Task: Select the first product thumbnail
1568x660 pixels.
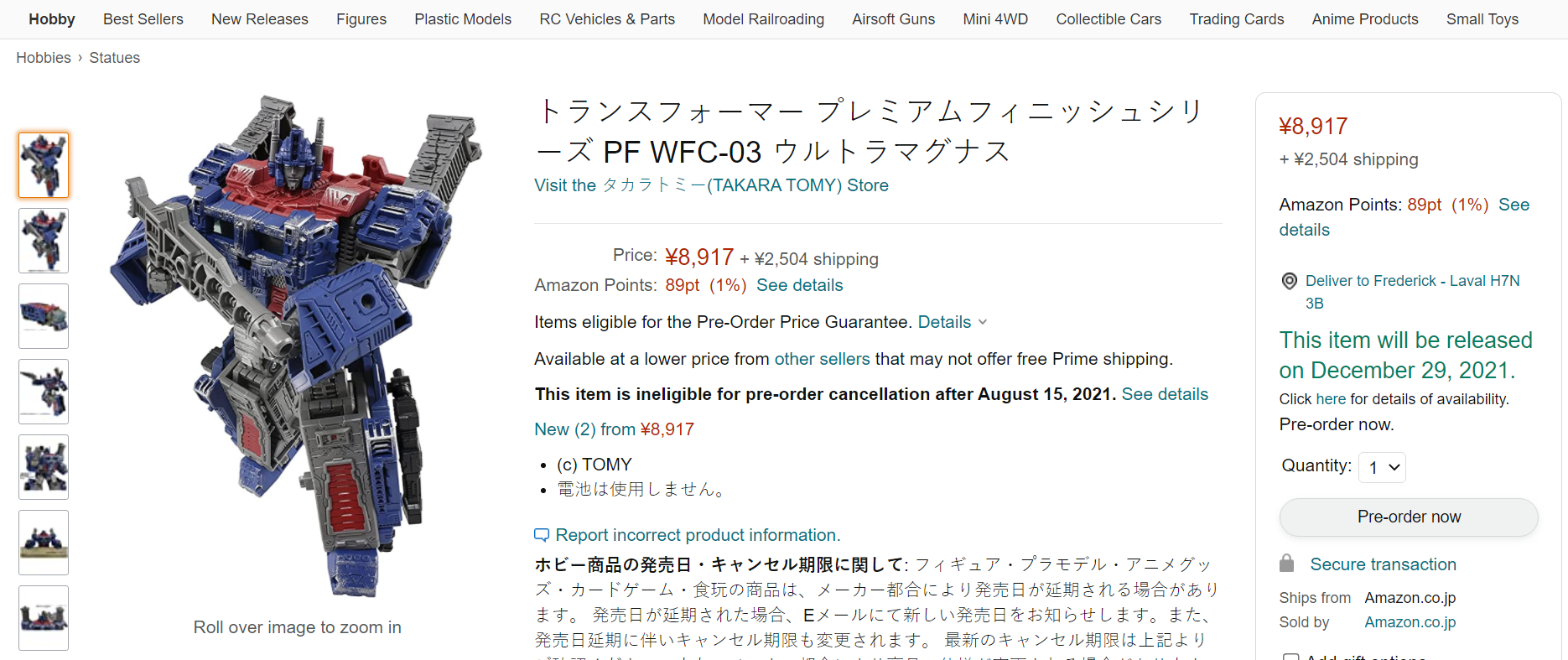Action: pyautogui.click(x=44, y=165)
